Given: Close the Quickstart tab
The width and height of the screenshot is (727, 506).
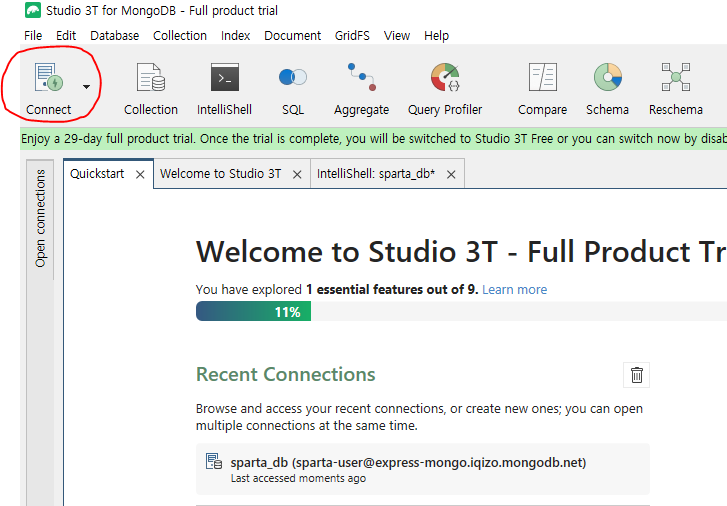Looking at the screenshot, I should (140, 174).
